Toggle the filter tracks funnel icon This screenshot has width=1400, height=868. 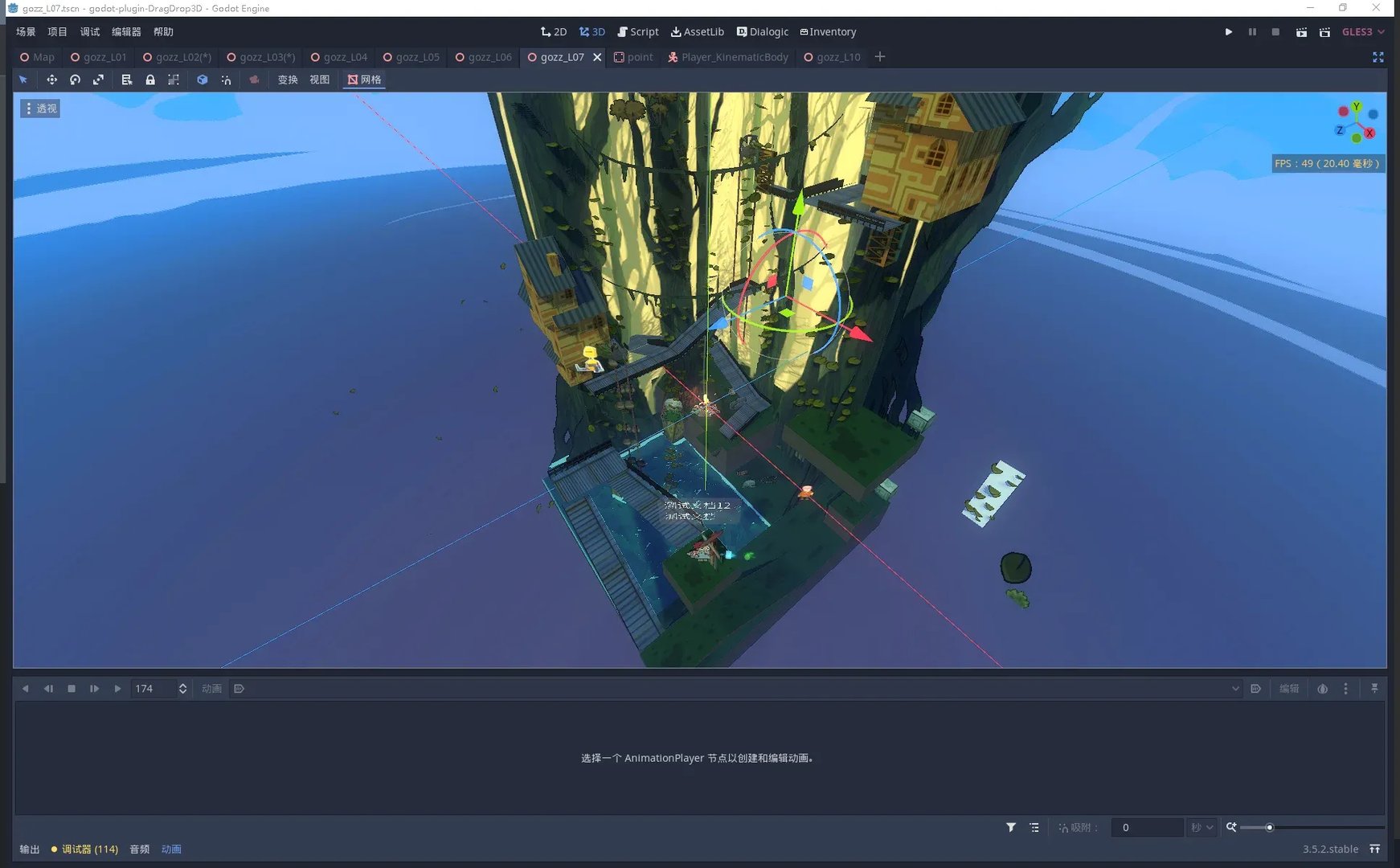tap(1011, 827)
